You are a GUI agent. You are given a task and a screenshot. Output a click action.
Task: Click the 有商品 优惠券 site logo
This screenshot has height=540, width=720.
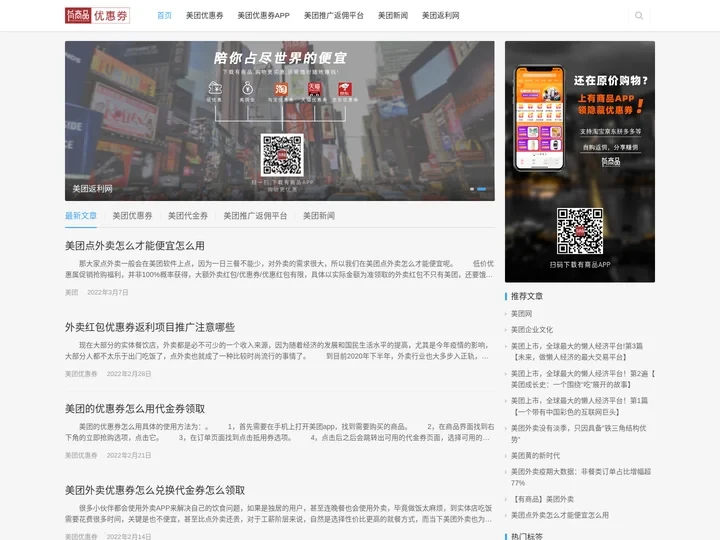97,16
